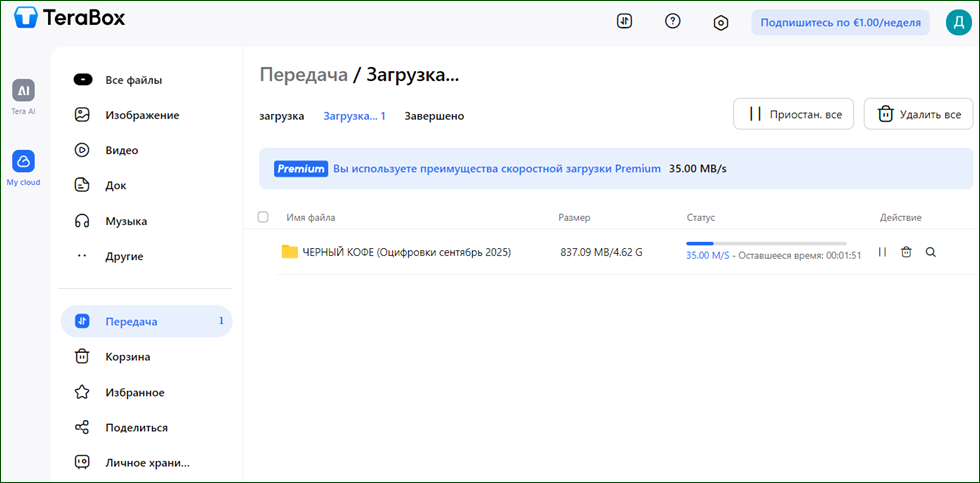This screenshot has height=483, width=980.
Task: Select Другие category
Action: pyautogui.click(x=124, y=256)
